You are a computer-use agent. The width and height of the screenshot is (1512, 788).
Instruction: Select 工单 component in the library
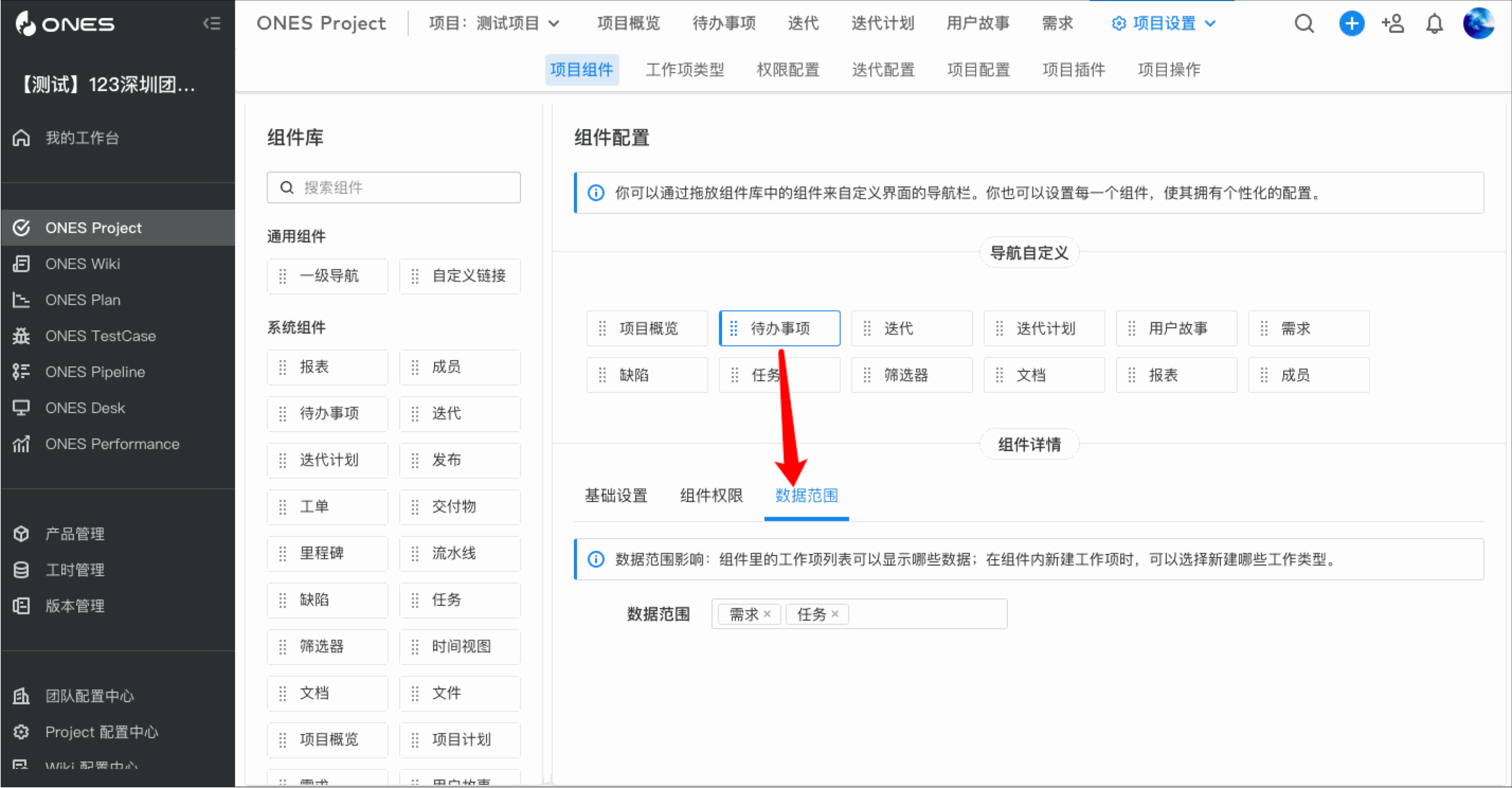click(328, 507)
